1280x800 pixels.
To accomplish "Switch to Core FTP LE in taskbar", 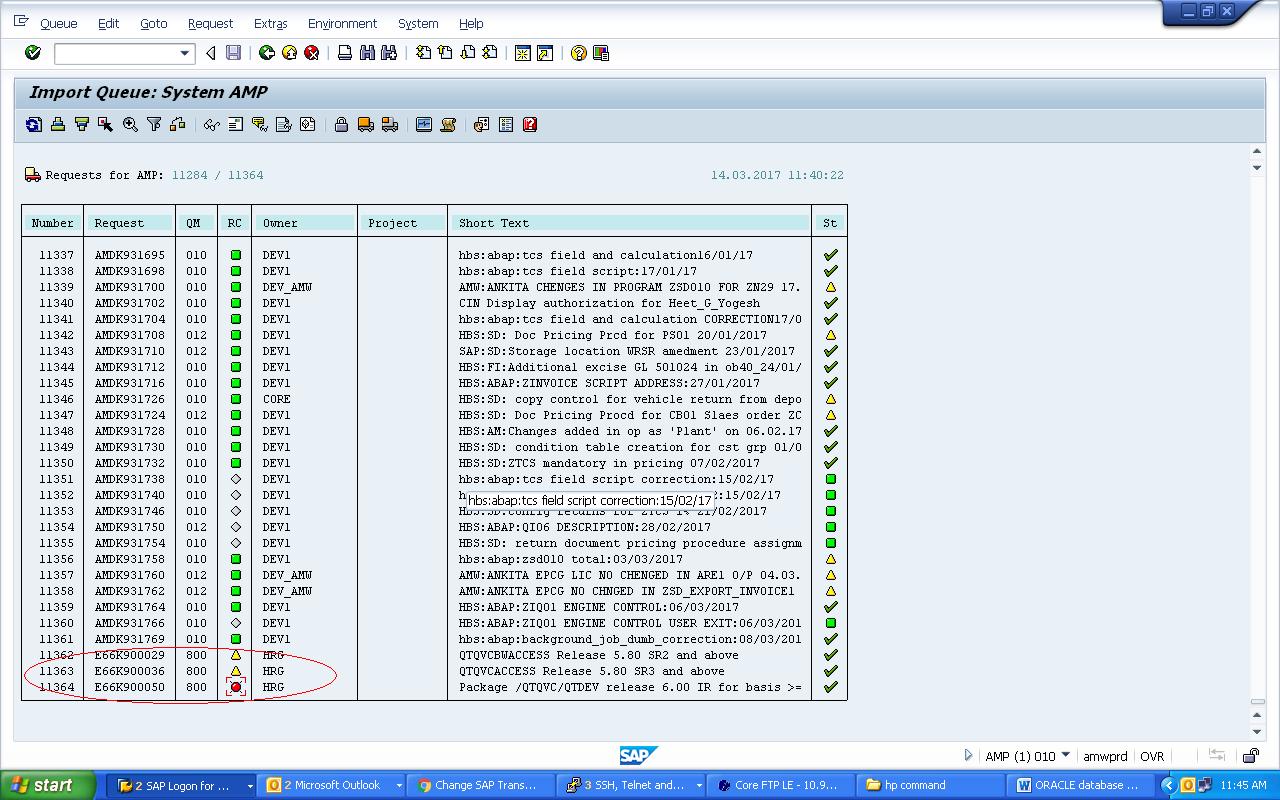I will pos(781,785).
